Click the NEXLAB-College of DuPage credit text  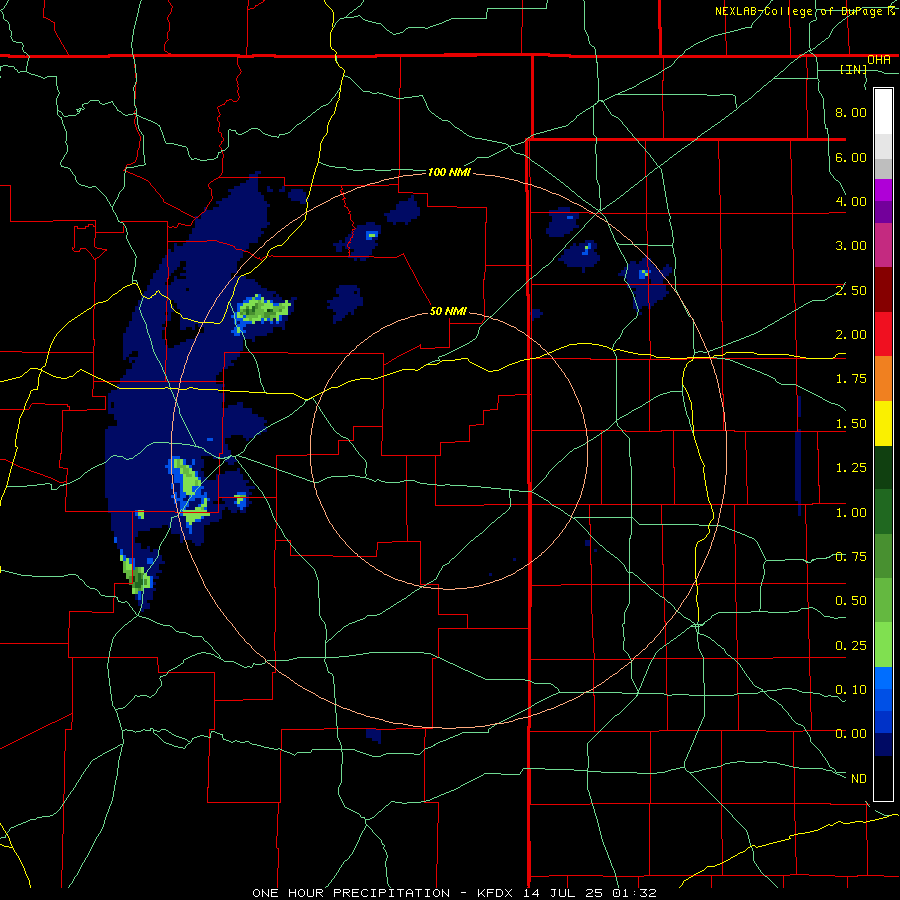coord(806,11)
